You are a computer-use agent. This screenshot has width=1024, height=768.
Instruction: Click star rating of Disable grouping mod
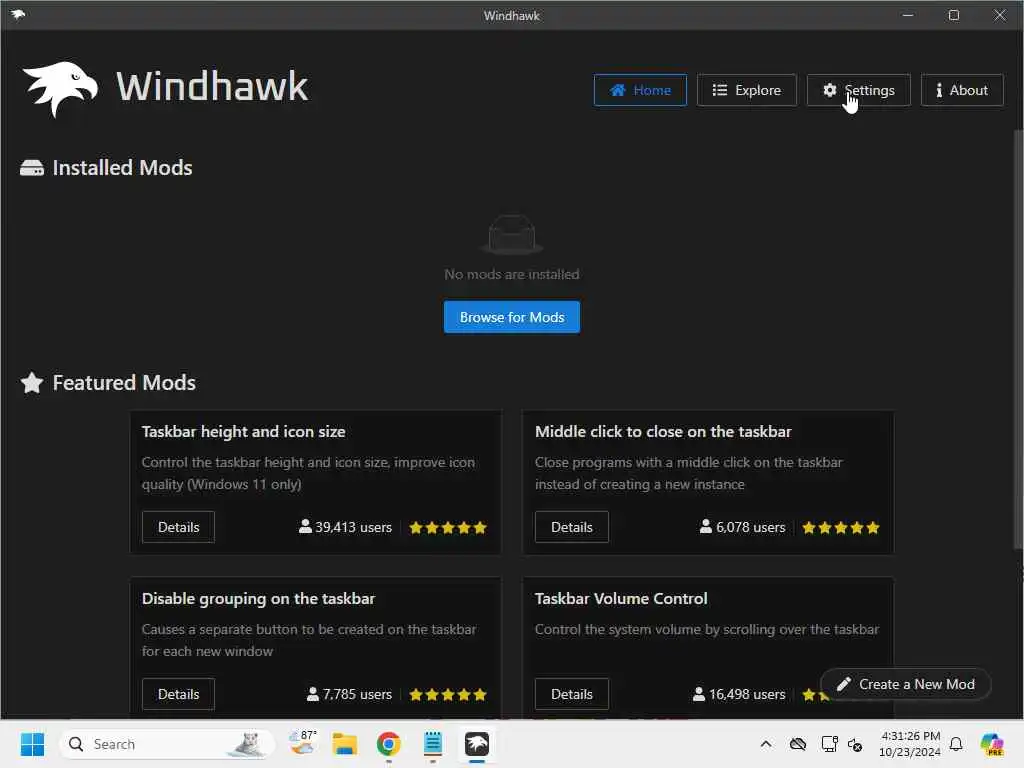(x=448, y=695)
